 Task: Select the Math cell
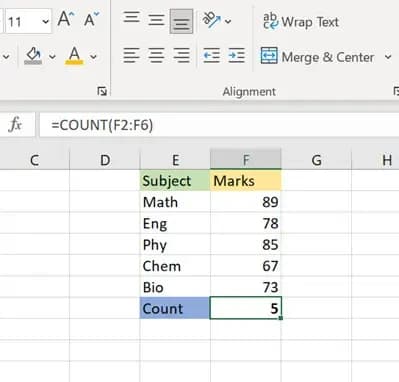pos(175,202)
